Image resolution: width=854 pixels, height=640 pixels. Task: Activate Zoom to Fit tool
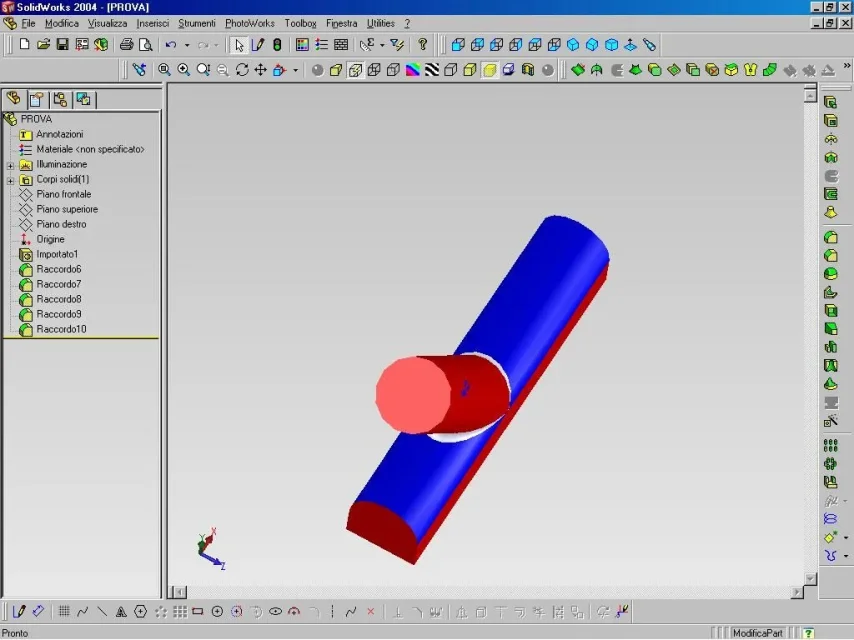pos(164,70)
